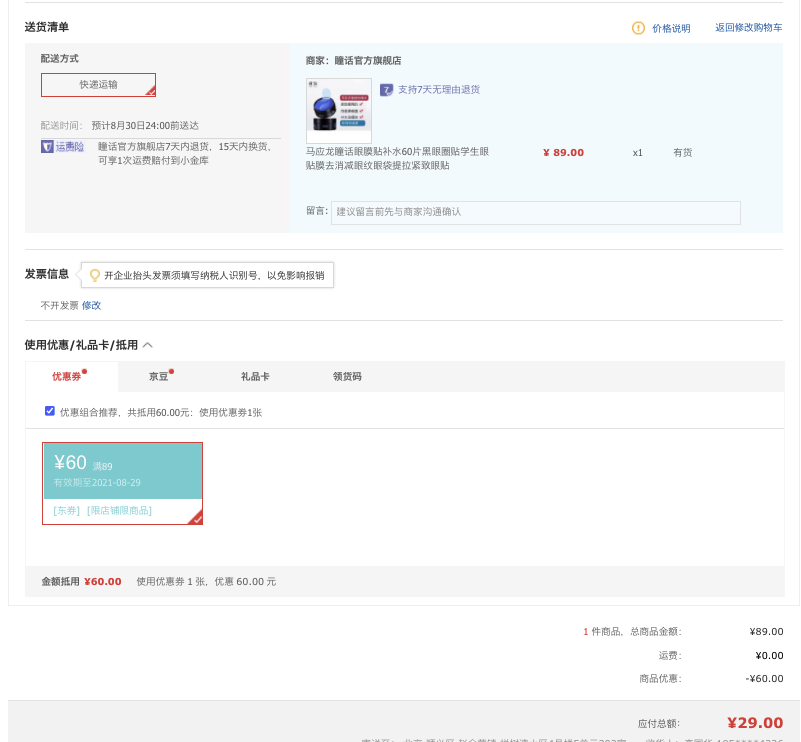Screen dimensions: 801x742
Task: Click delivery time 预计8月30日24:00前送达
Action: (145, 126)
